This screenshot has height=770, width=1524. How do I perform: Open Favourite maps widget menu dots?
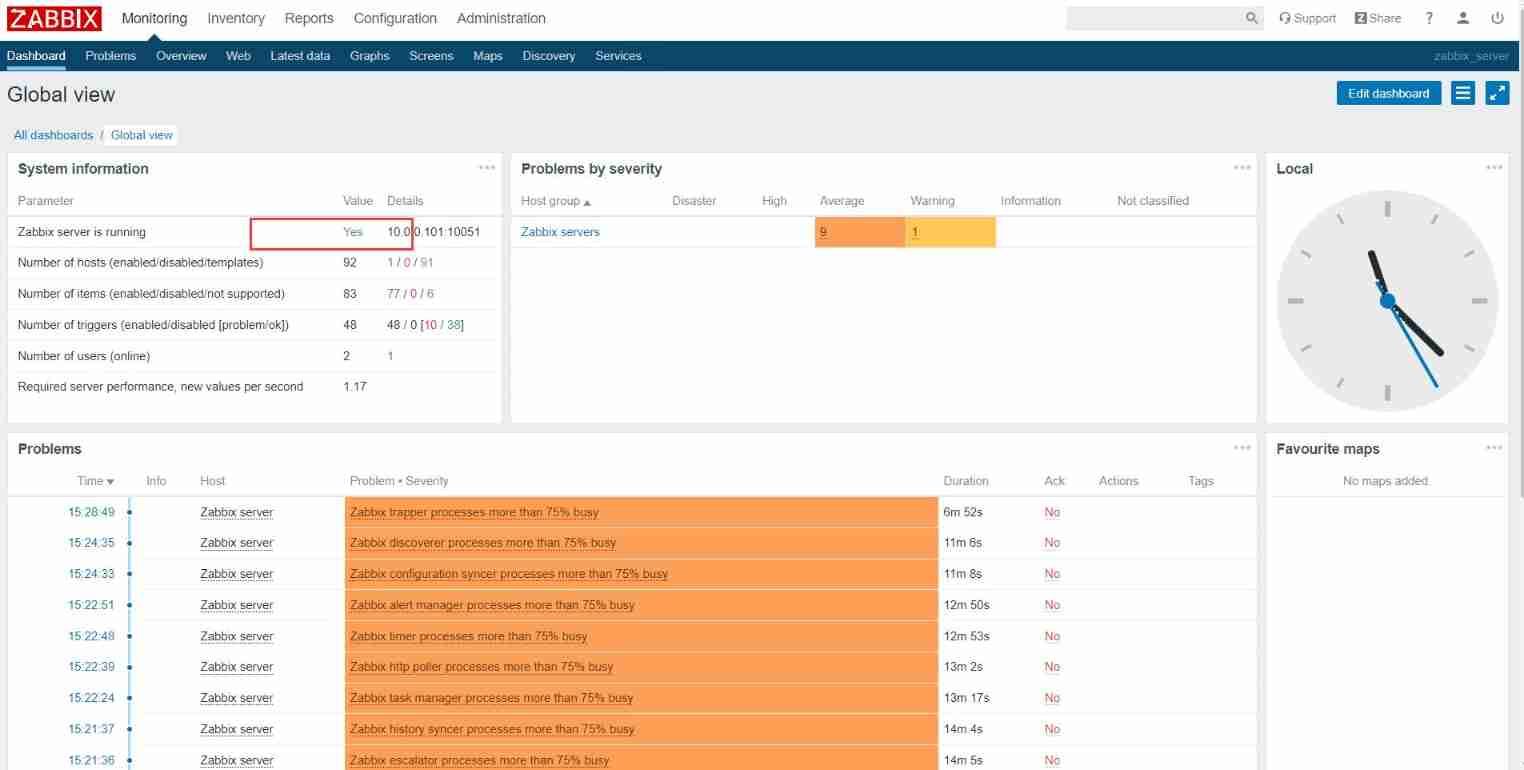click(1494, 448)
